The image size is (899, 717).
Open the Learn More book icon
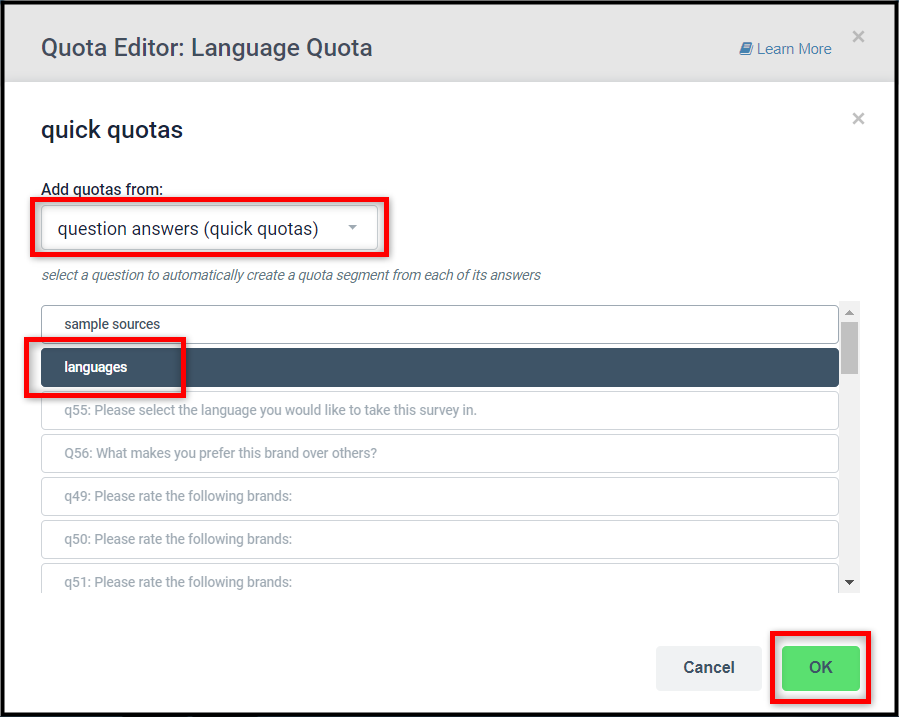pyautogui.click(x=745, y=49)
